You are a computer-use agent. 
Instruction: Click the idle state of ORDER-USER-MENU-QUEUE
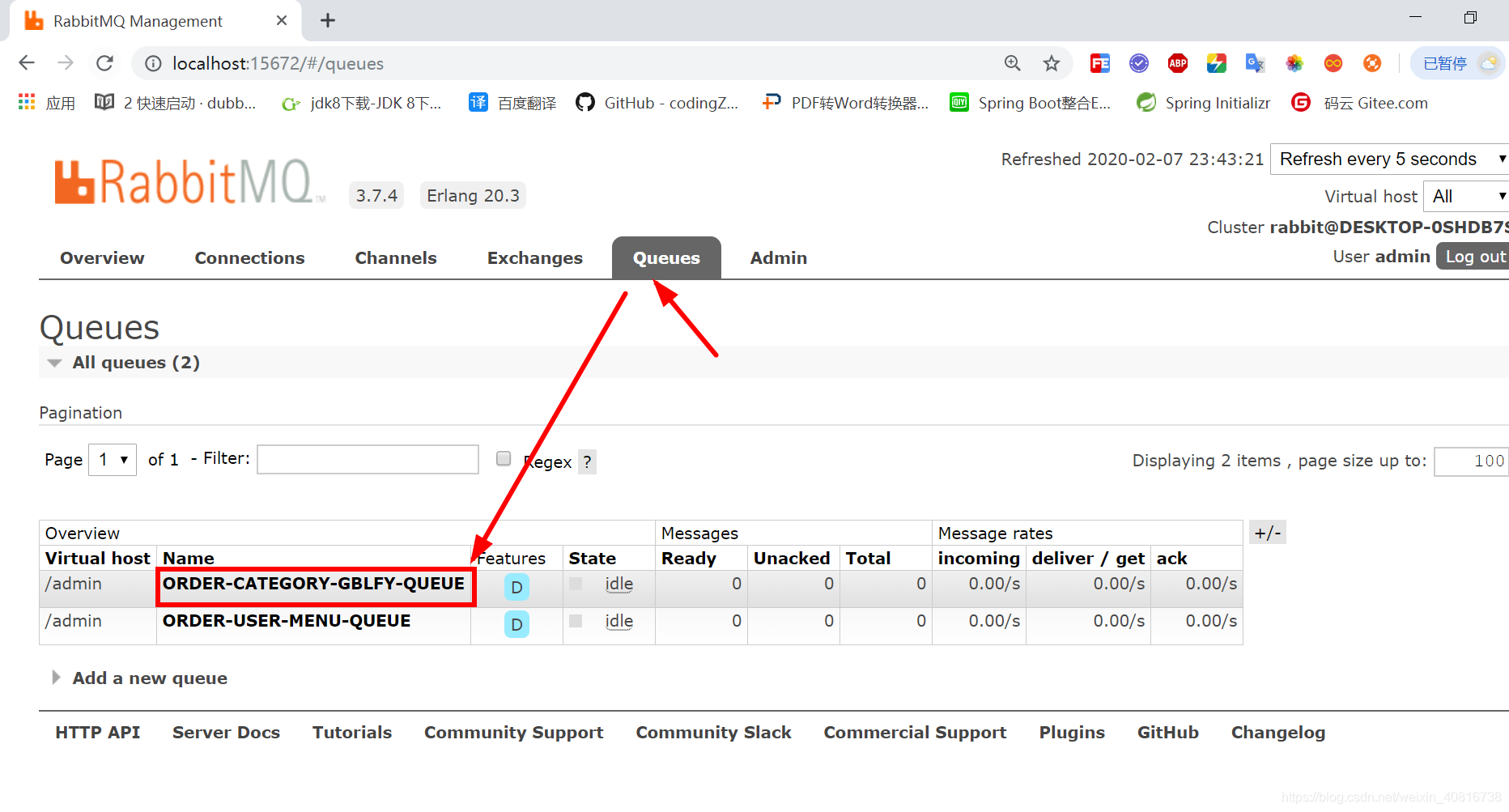click(x=619, y=622)
